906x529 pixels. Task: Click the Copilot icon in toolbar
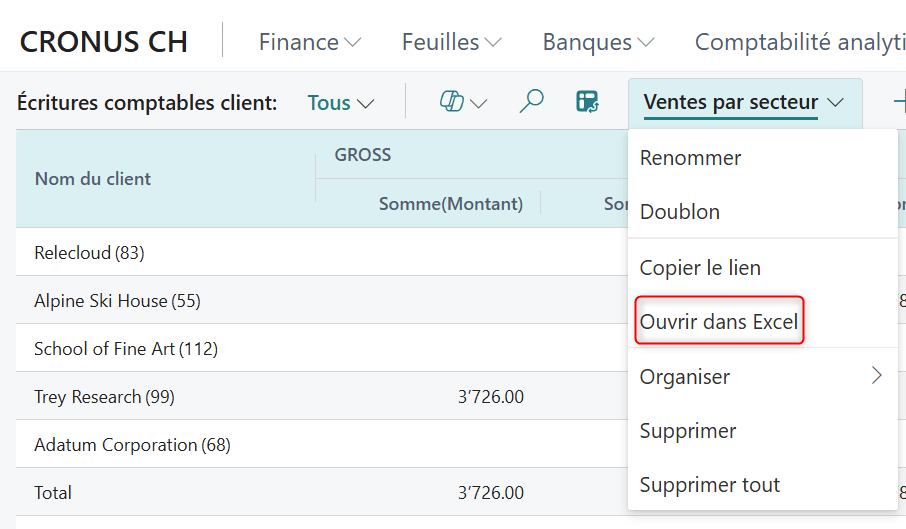coord(452,102)
